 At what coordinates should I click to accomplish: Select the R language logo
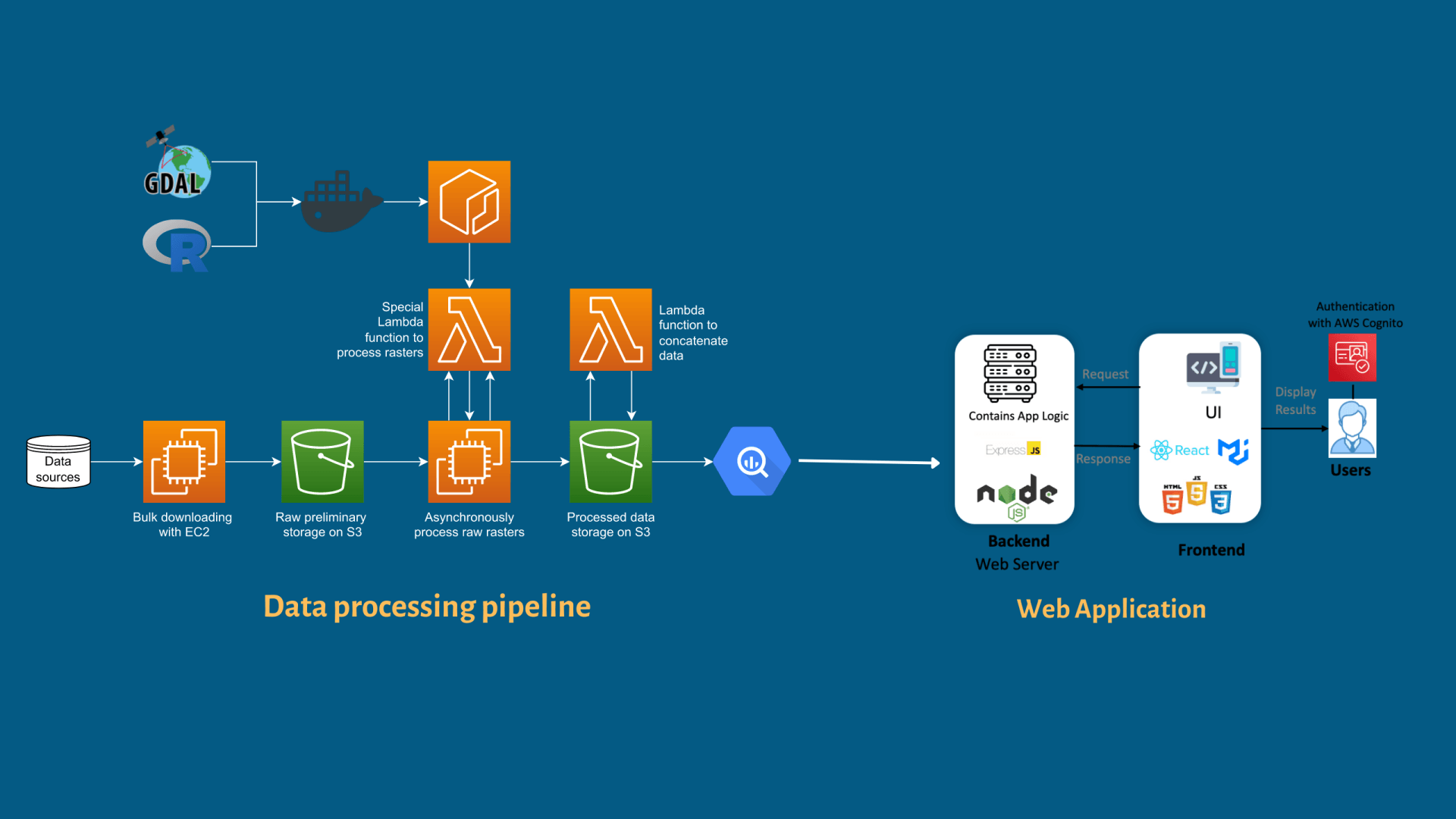177,246
